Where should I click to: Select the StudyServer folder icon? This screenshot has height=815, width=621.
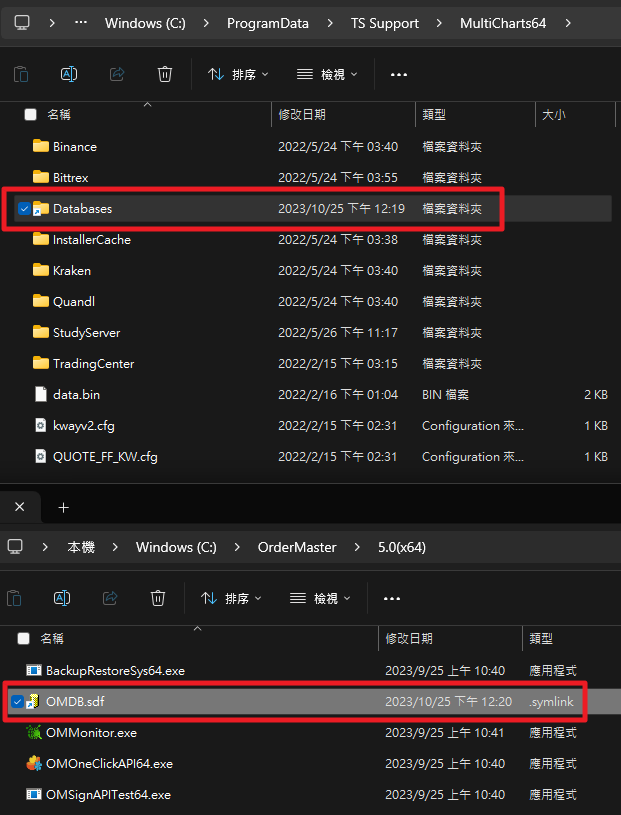pos(41,332)
